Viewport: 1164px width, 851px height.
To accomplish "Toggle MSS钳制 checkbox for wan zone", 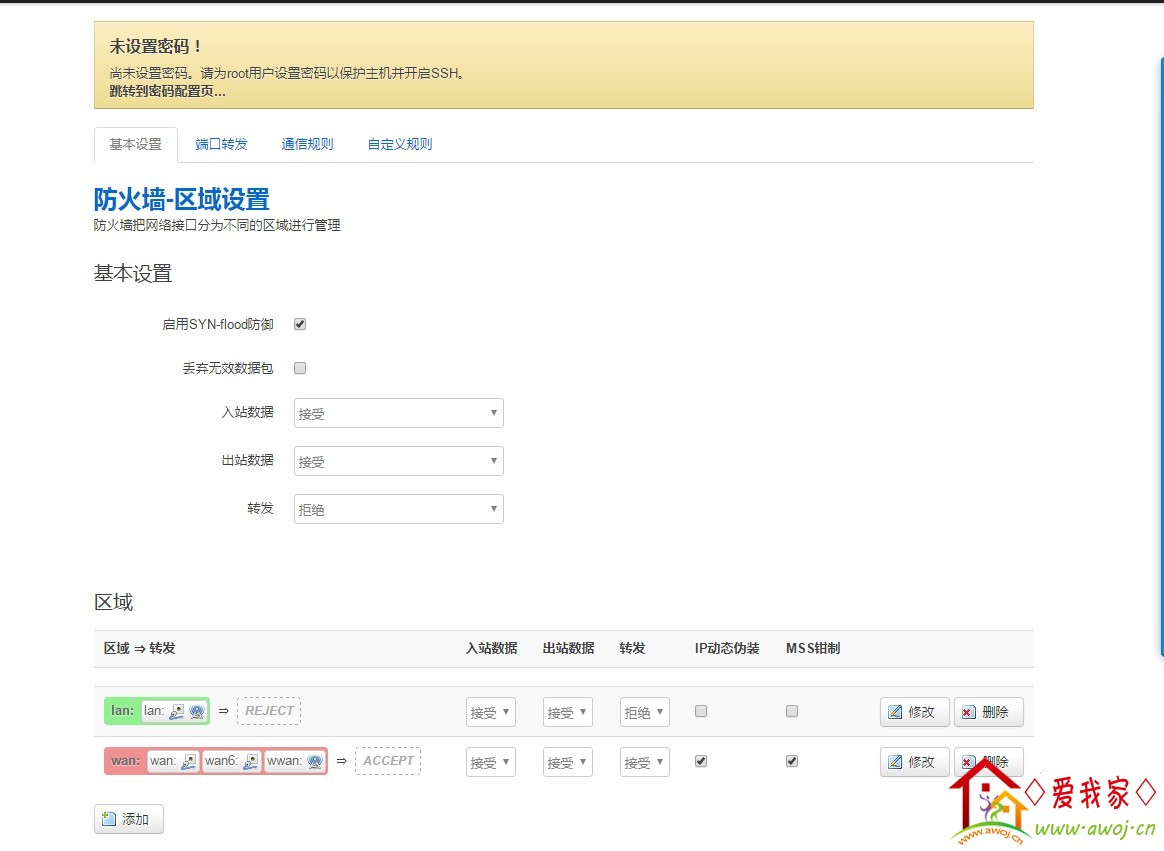I will 792,761.
